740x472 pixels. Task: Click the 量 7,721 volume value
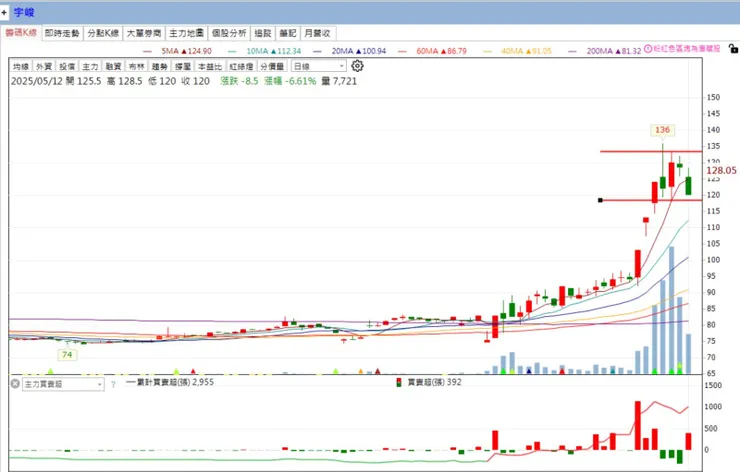tap(339, 81)
